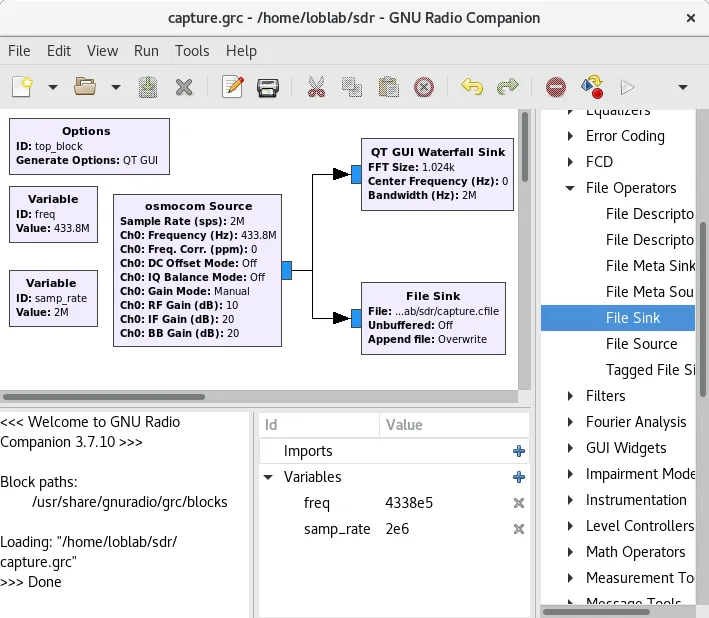This screenshot has width=709, height=618.
Task: Expand the Error Coding category
Action: pos(570,136)
